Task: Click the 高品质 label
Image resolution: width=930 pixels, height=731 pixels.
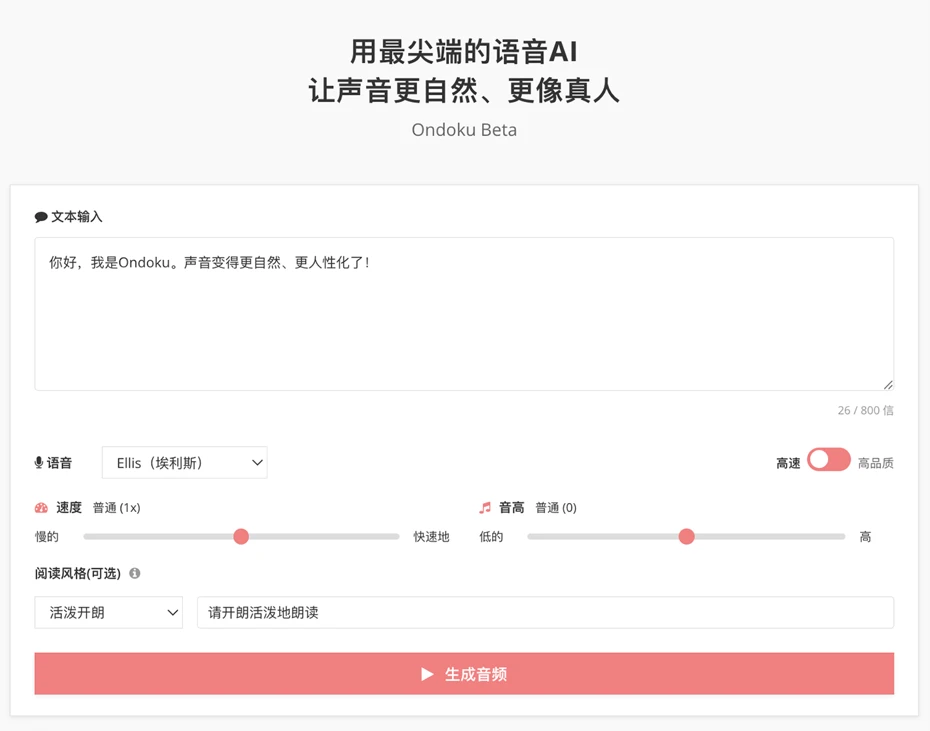Action: (875, 463)
